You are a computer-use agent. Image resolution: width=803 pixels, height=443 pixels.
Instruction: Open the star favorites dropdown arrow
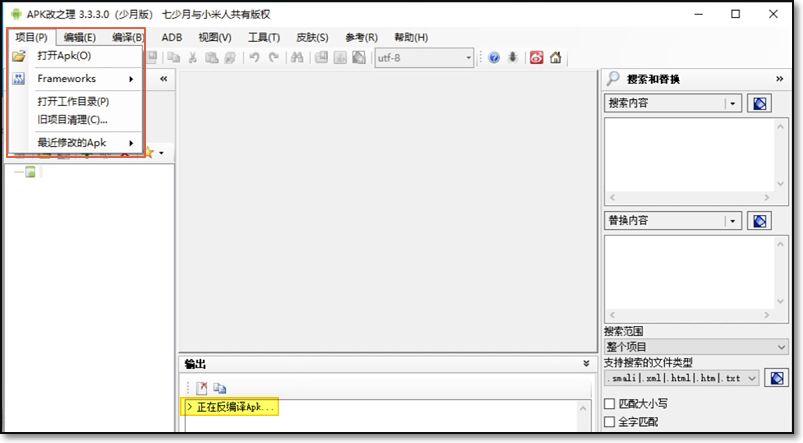click(x=161, y=153)
